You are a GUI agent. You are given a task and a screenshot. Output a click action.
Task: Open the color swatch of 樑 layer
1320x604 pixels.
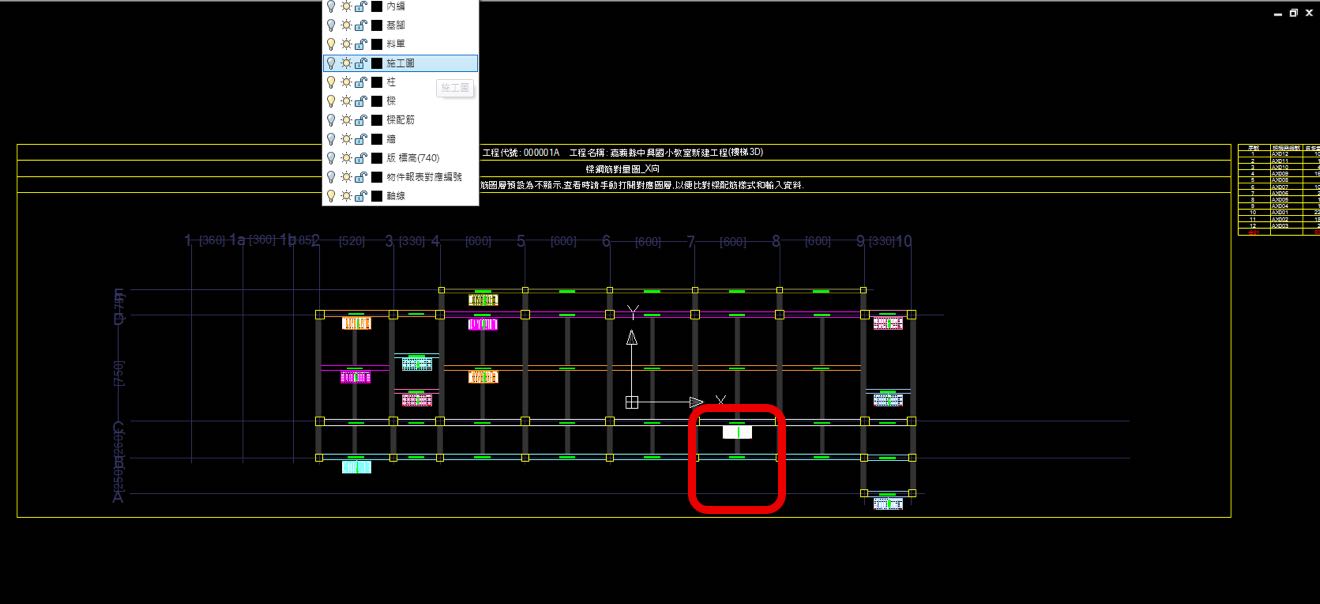pos(377,101)
